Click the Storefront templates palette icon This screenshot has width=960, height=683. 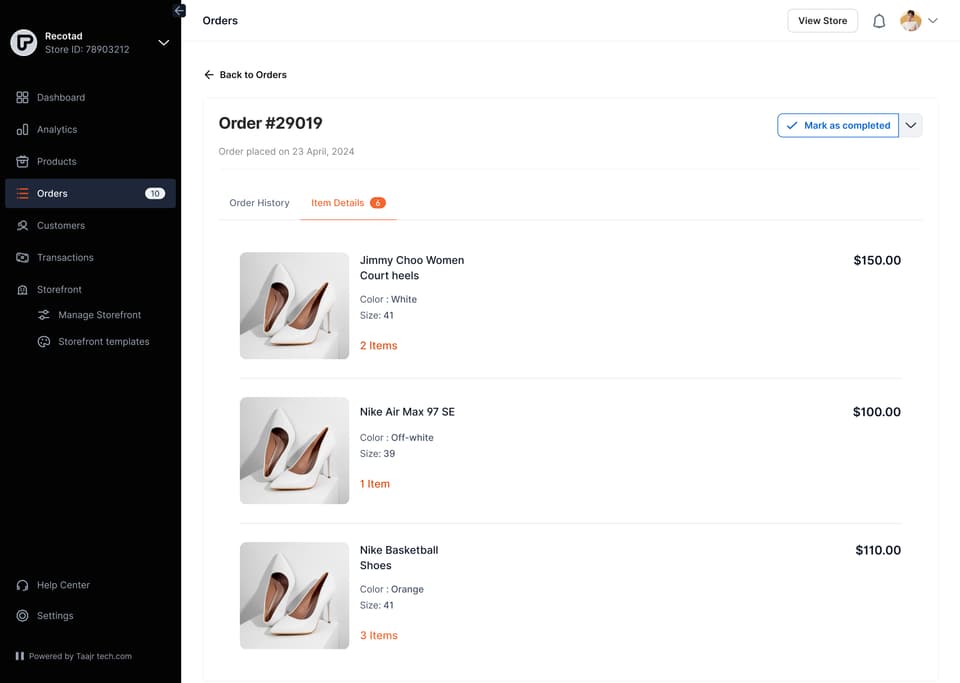[44, 342]
